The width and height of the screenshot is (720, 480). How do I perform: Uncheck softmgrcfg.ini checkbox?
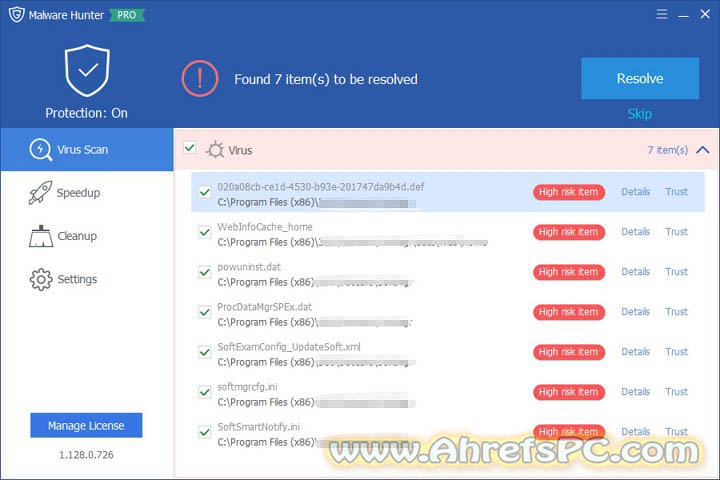click(204, 392)
